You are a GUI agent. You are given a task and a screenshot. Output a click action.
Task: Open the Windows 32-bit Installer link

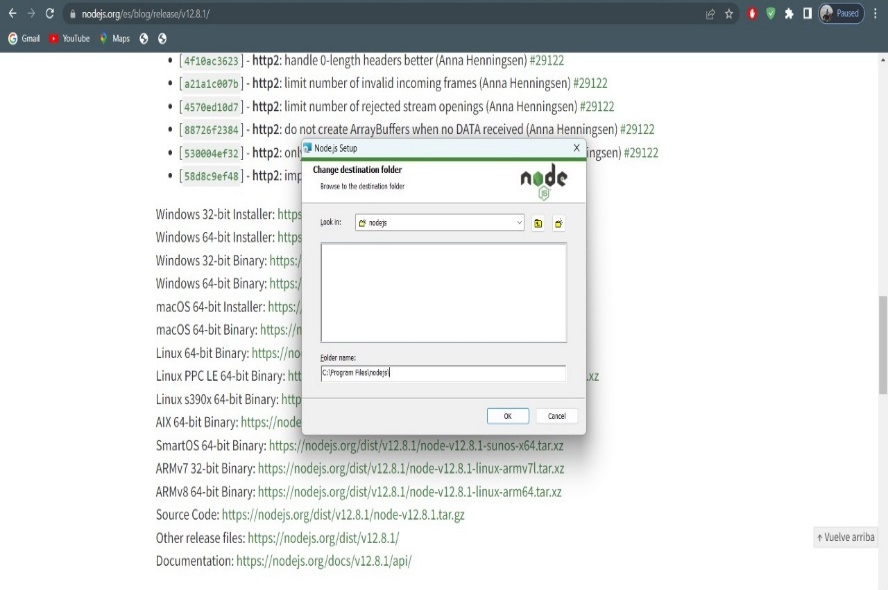coord(289,215)
